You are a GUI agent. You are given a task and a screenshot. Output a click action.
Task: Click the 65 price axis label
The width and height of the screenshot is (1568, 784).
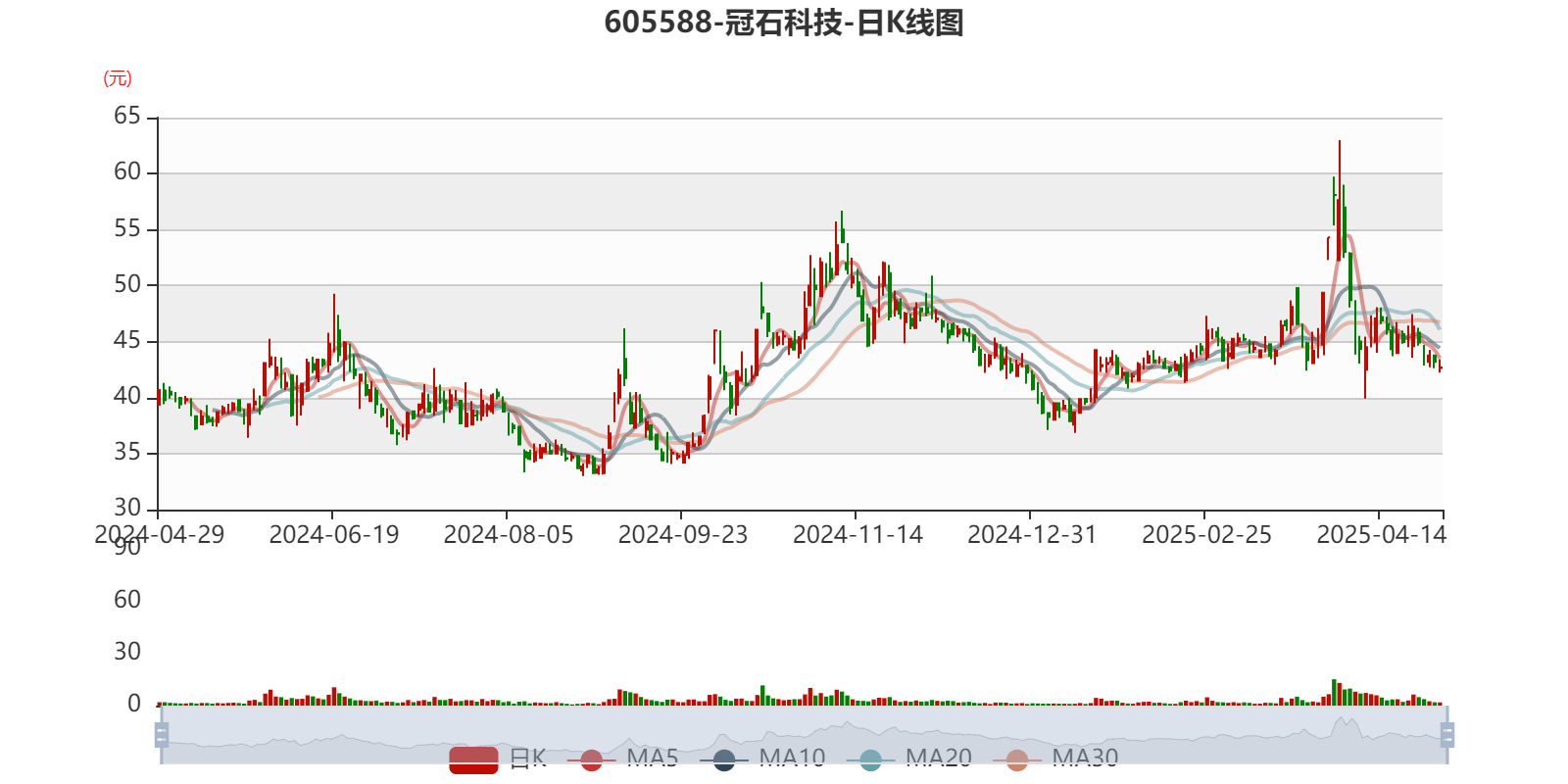[127, 117]
